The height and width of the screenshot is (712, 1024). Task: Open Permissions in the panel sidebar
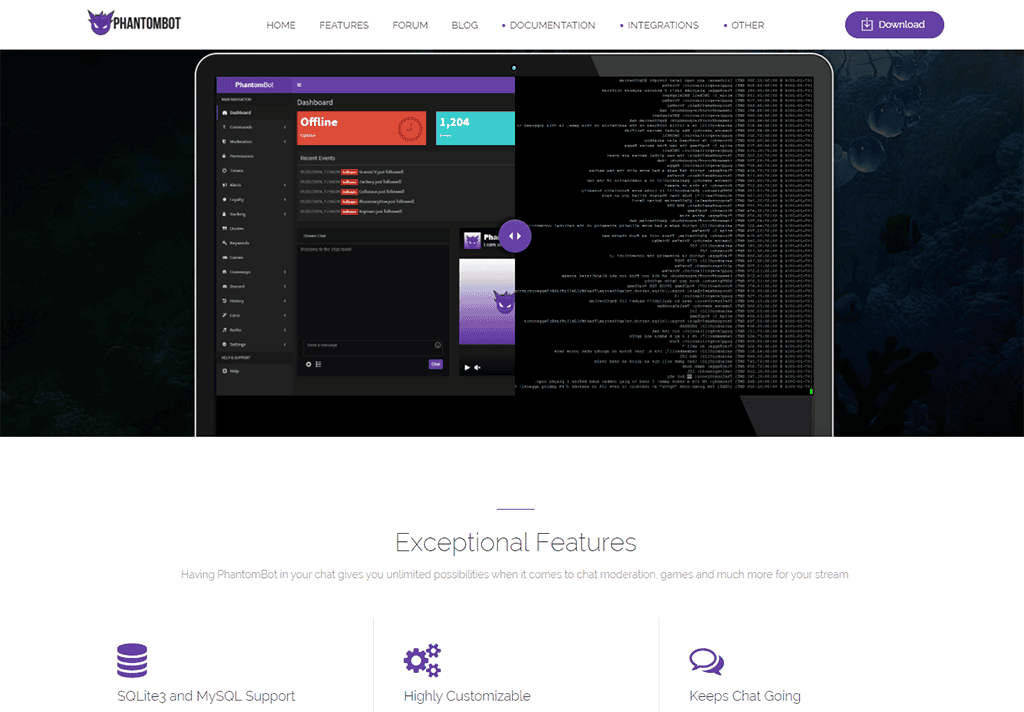coord(254,156)
